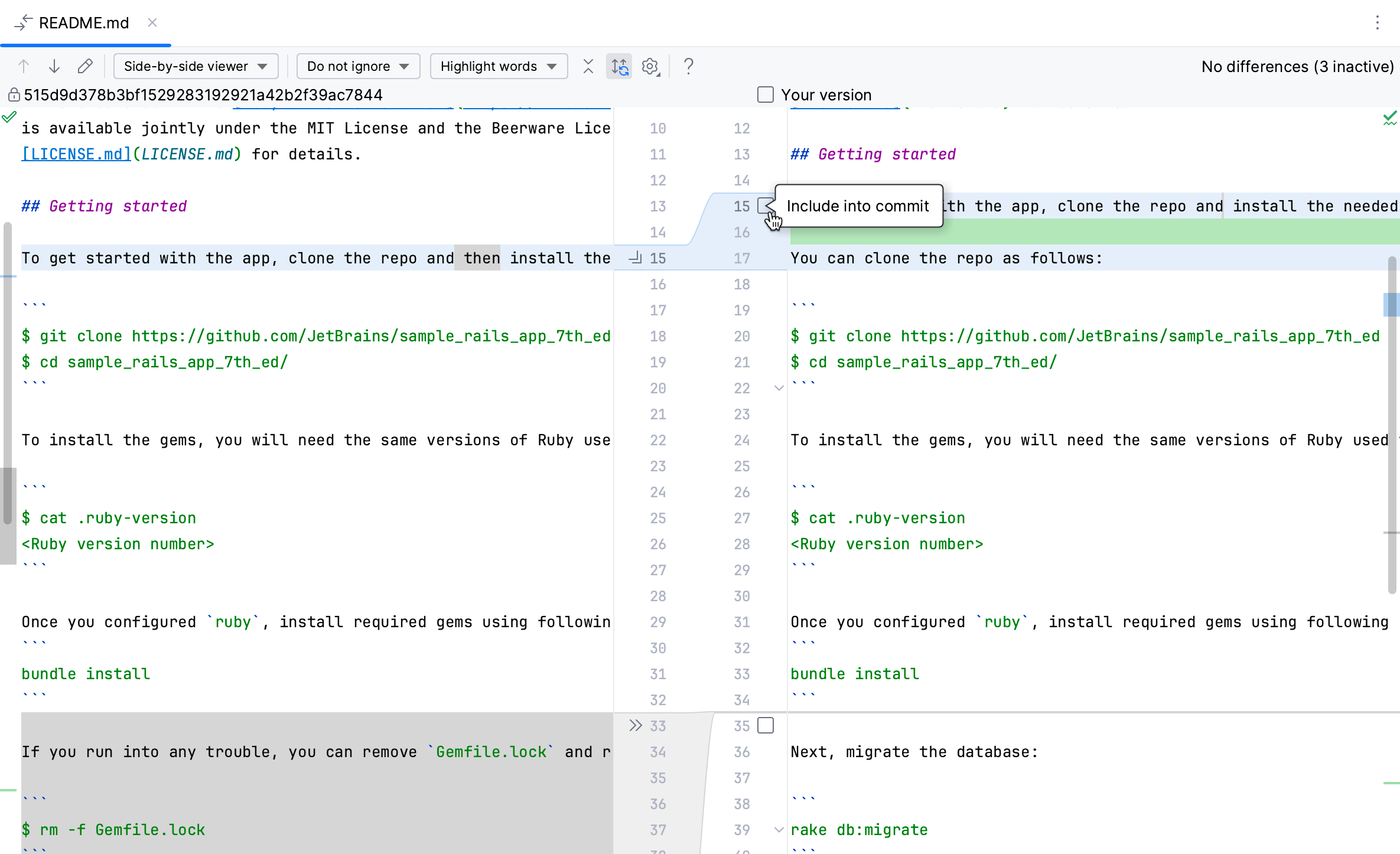1400x854 pixels.
Task: Select the README.md tab
Action: coord(83,22)
